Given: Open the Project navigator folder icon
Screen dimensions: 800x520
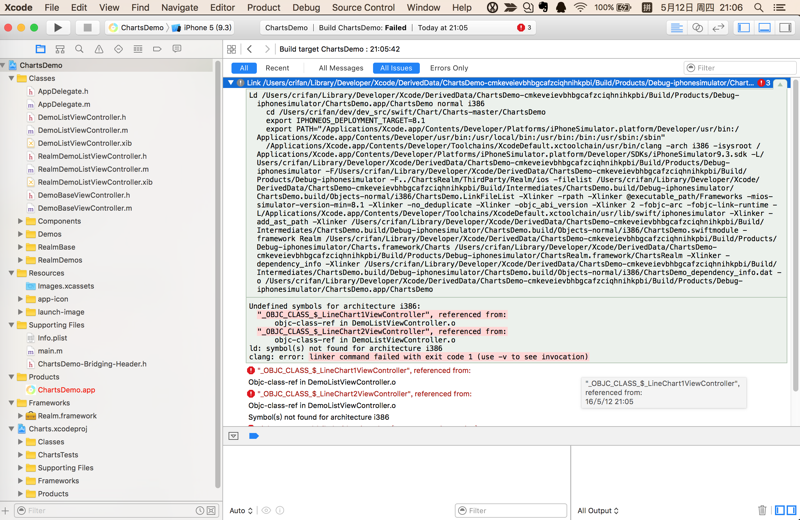Looking at the screenshot, I should click(x=40, y=49).
